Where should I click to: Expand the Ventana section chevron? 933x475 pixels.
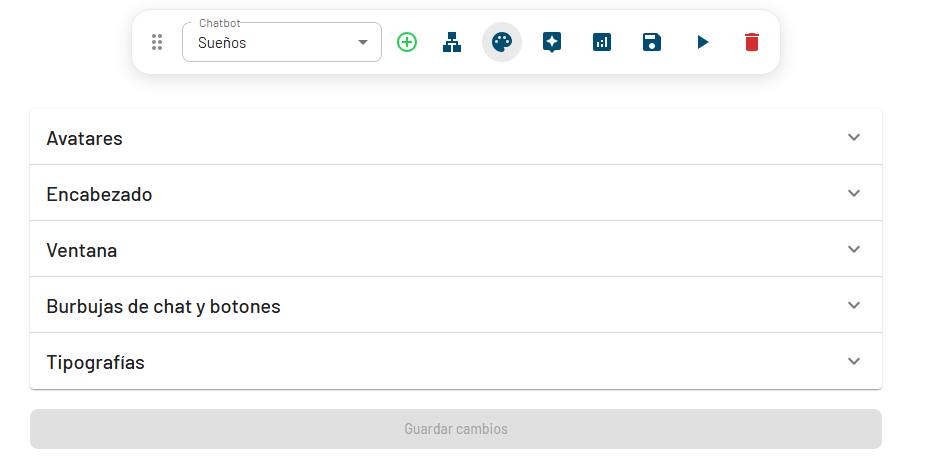click(x=853, y=249)
